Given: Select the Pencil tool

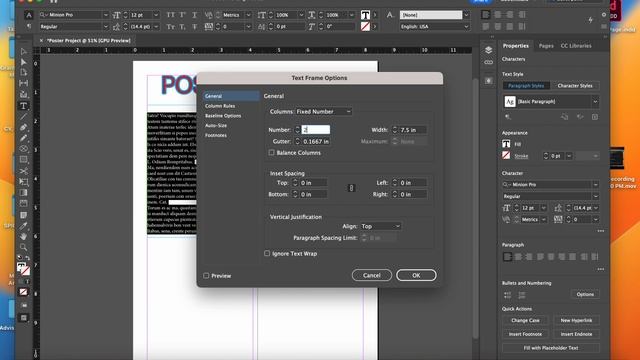Looking at the screenshot, I should [23, 138].
